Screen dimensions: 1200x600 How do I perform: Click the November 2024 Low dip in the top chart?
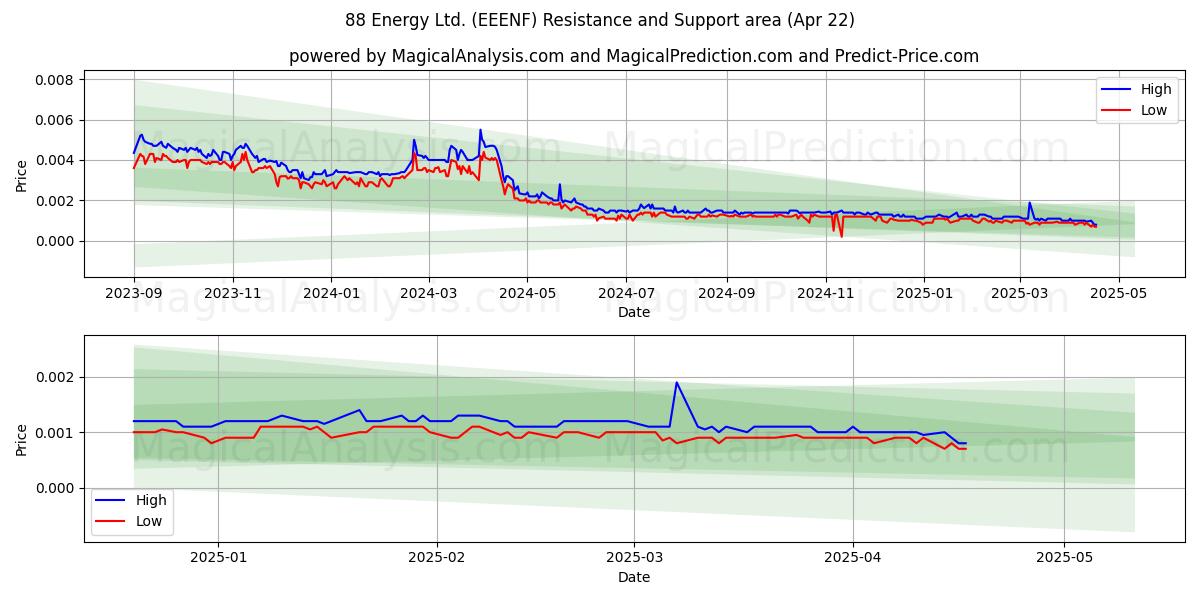841,235
